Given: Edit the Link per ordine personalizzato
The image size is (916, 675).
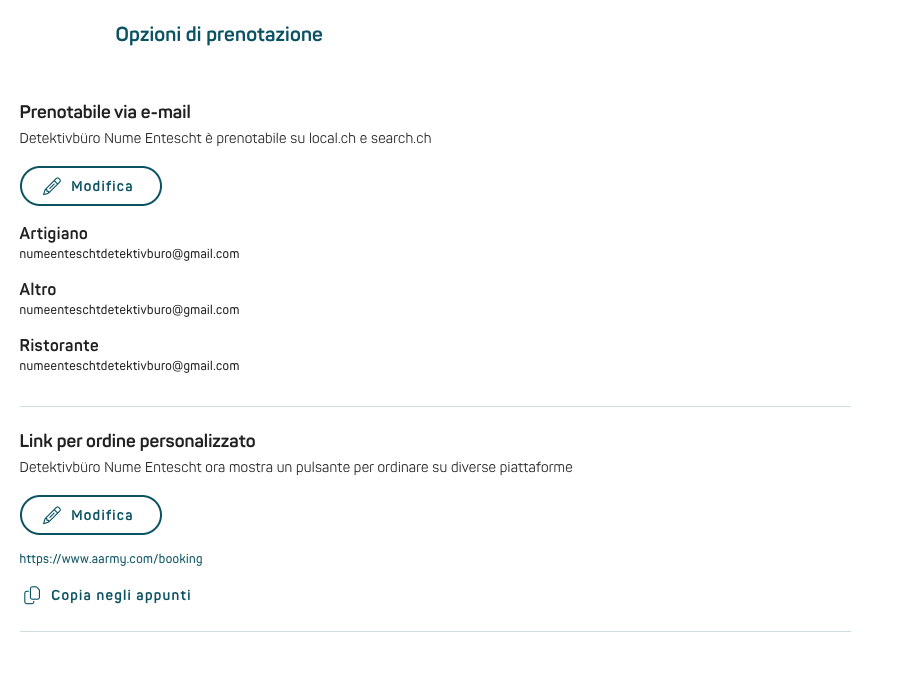Looking at the screenshot, I should pyautogui.click(x=91, y=515).
